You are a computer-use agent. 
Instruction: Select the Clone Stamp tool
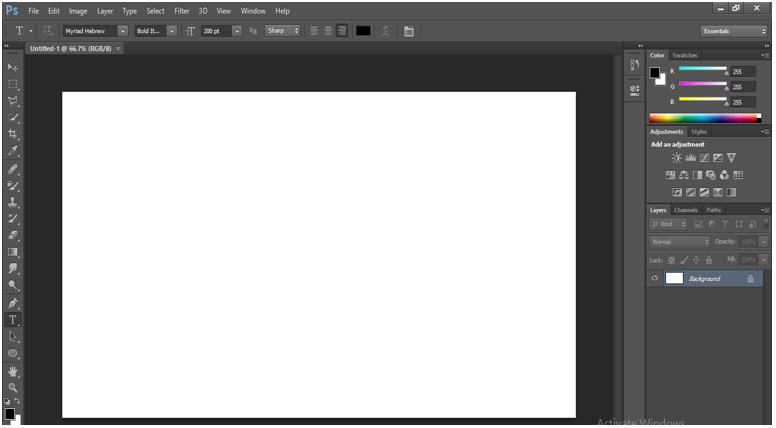click(x=13, y=202)
